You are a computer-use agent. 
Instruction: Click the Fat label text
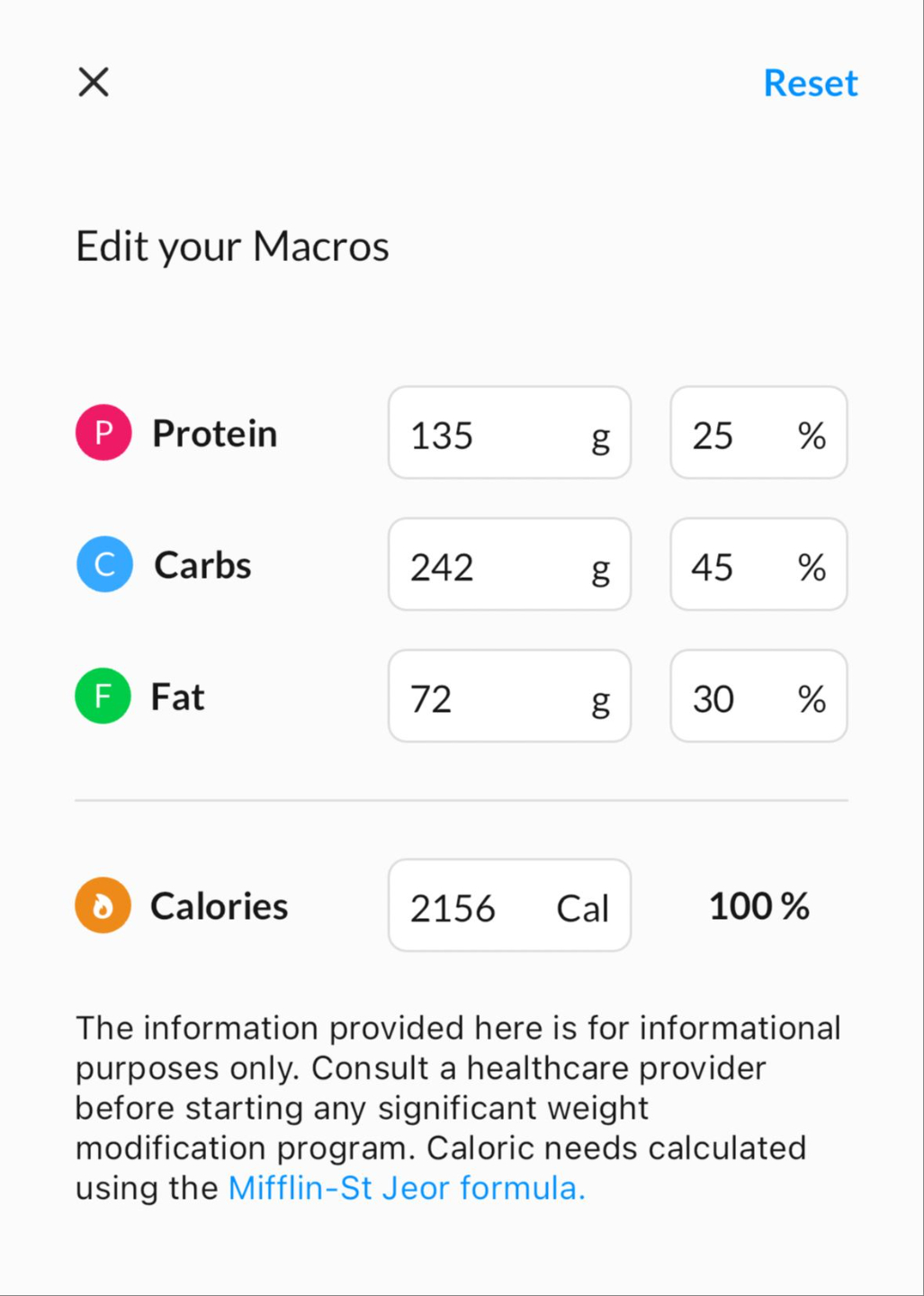(177, 697)
